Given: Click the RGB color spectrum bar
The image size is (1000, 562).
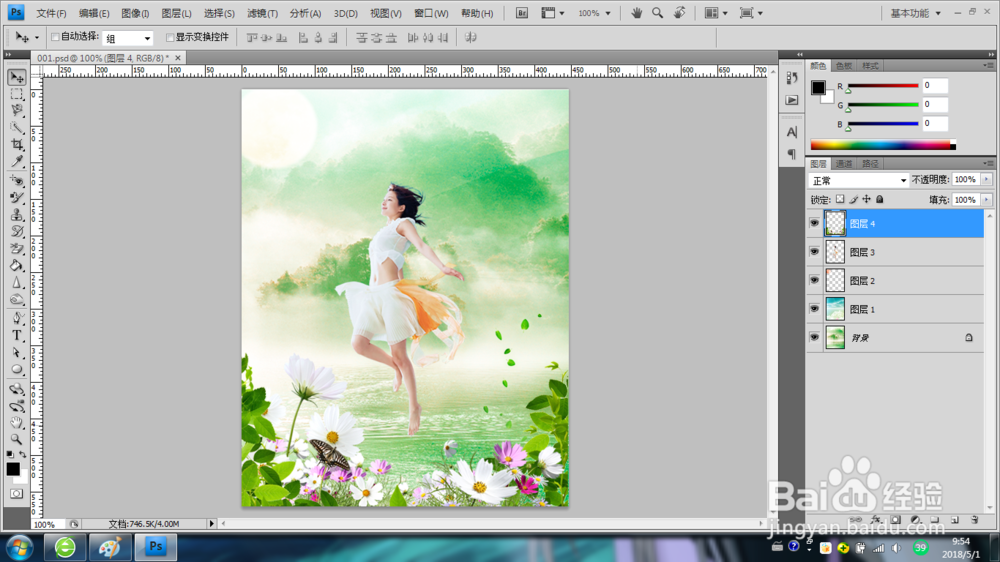Looking at the screenshot, I should [883, 145].
